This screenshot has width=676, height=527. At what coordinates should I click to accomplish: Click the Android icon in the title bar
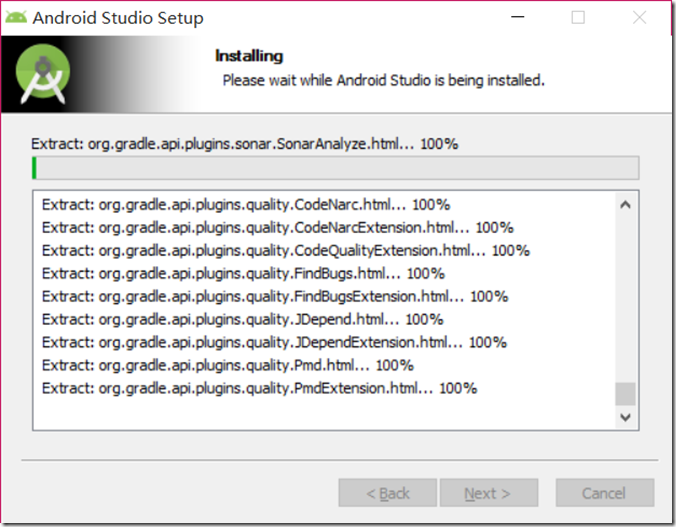16,18
